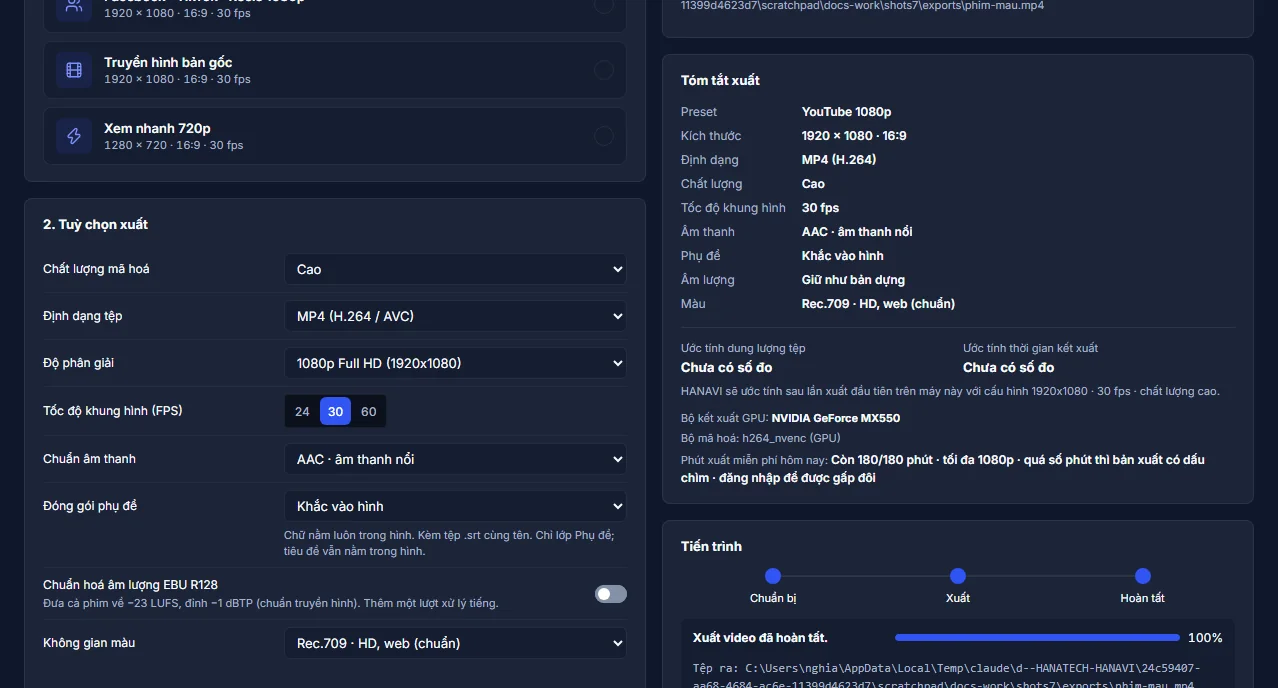Click the 30 fps value in Tóm tắt xuất
Screen dimensions: 1278x688
tap(820, 208)
